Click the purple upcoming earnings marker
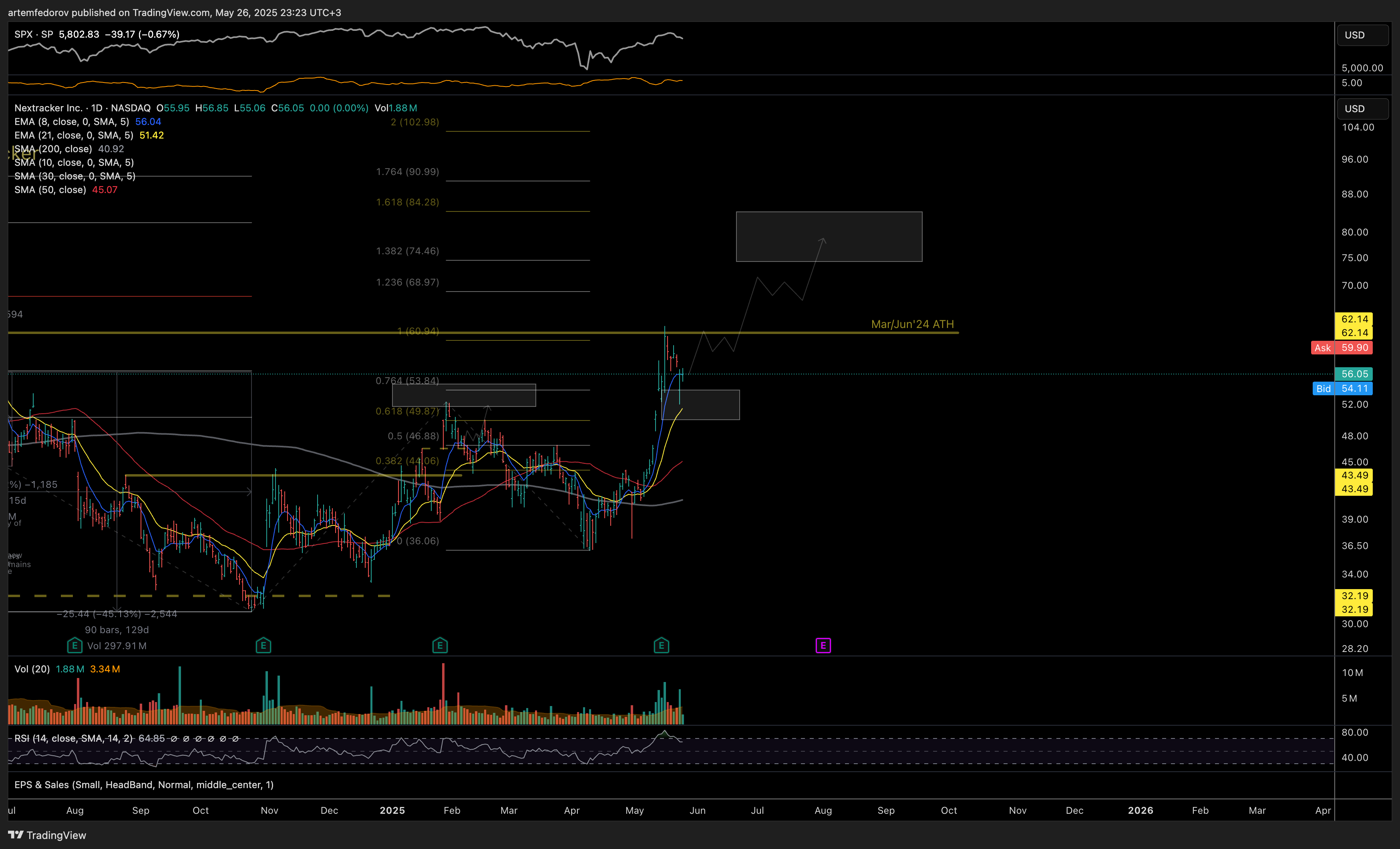1400x849 pixels. point(823,646)
